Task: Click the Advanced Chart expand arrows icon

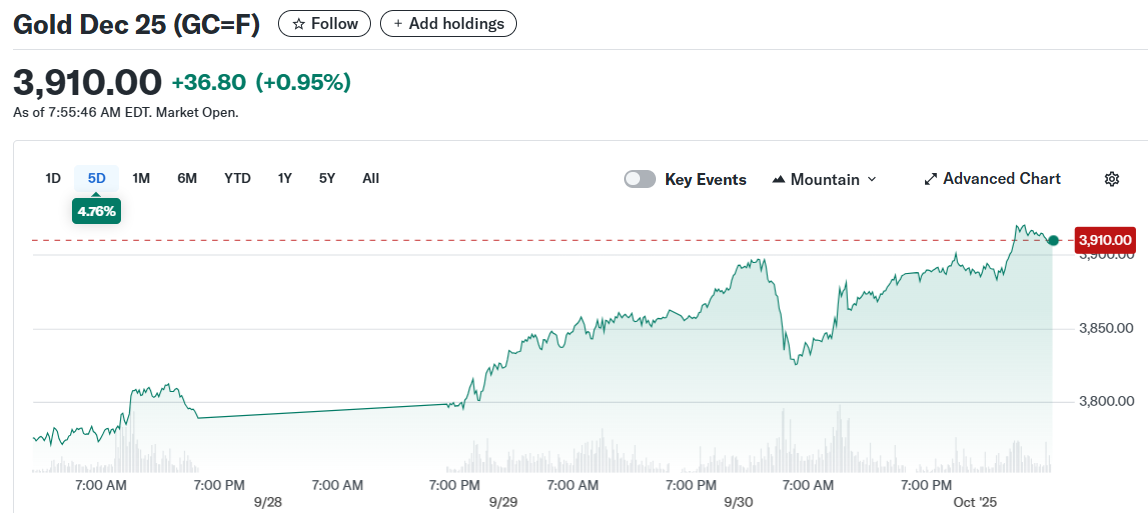Action: tap(930, 179)
